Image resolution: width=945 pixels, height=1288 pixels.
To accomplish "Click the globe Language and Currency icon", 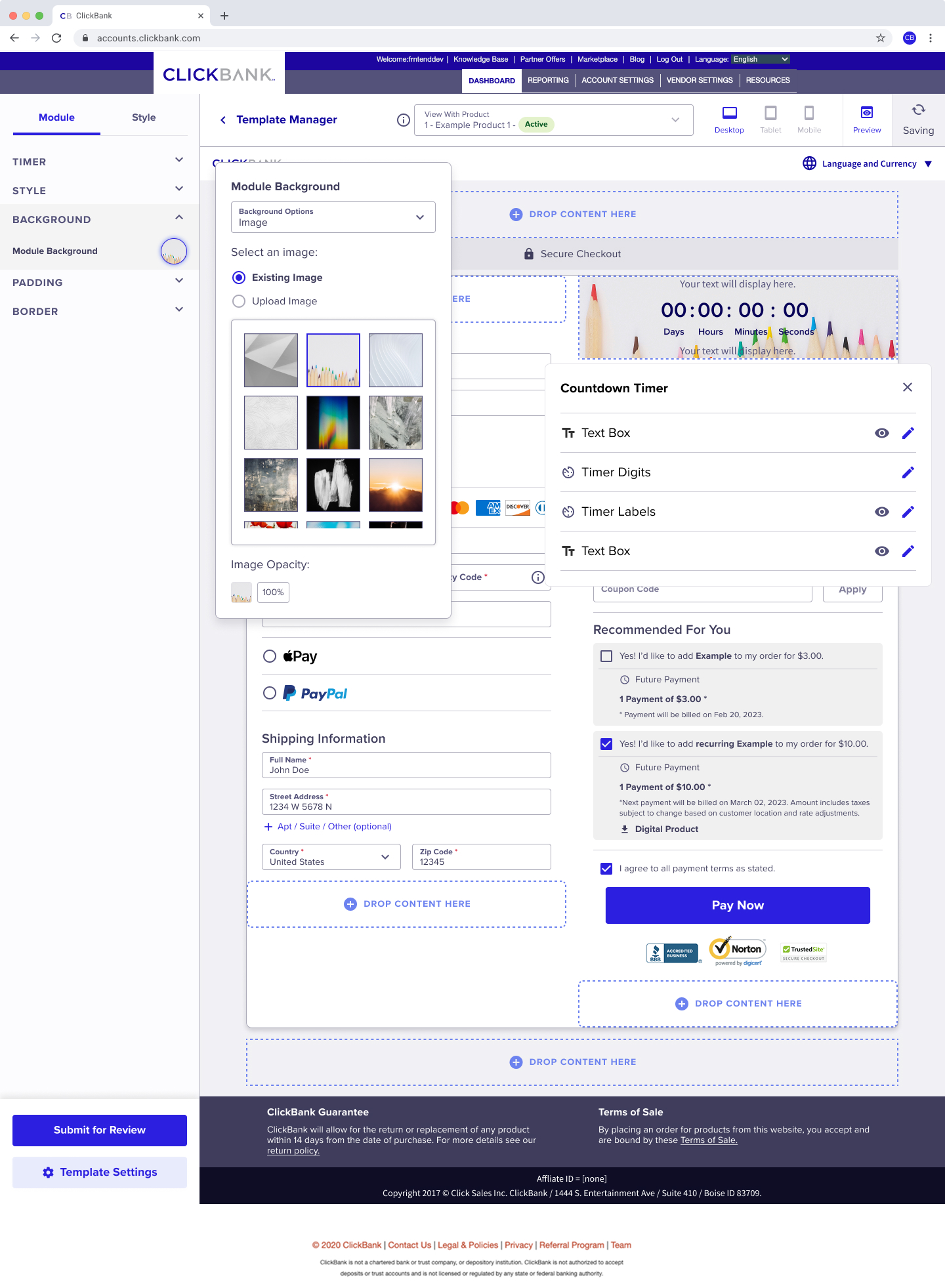I will (x=810, y=163).
